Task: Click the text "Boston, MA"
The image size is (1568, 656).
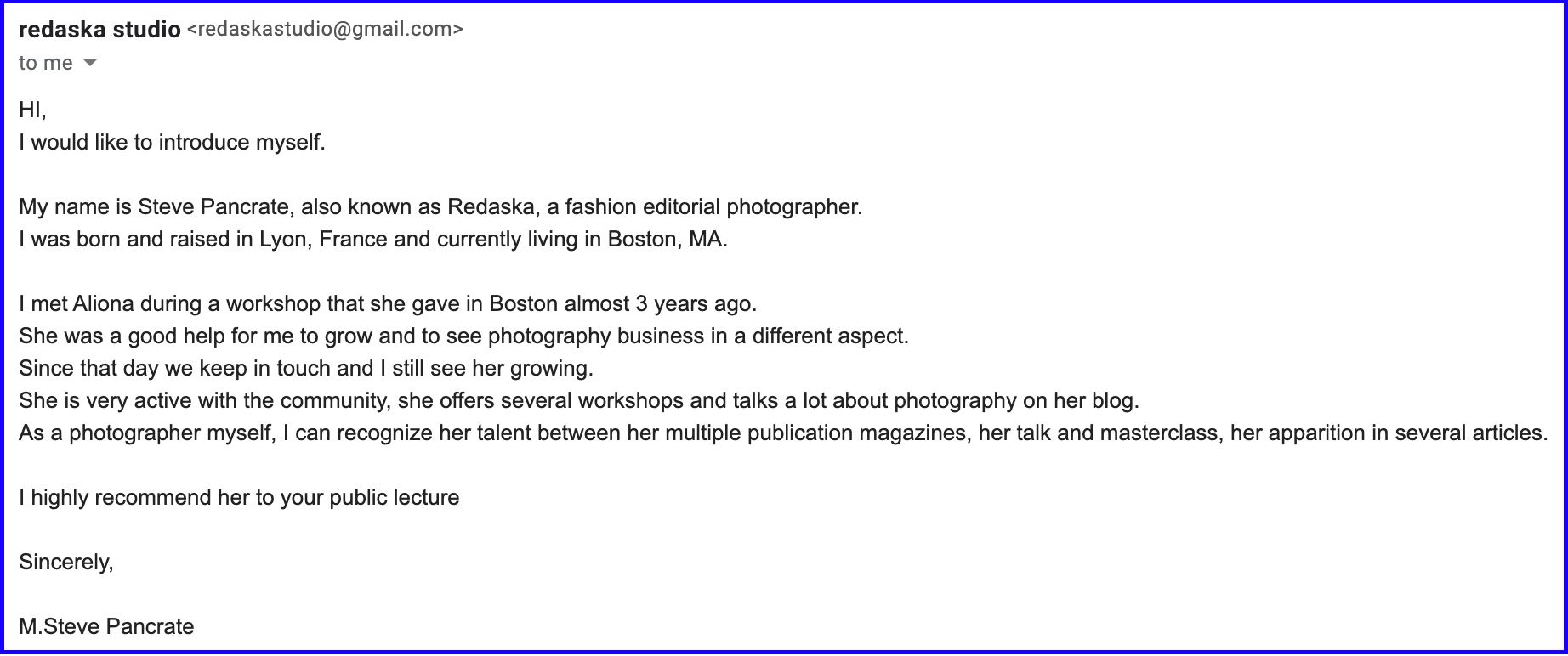Action: [667, 240]
